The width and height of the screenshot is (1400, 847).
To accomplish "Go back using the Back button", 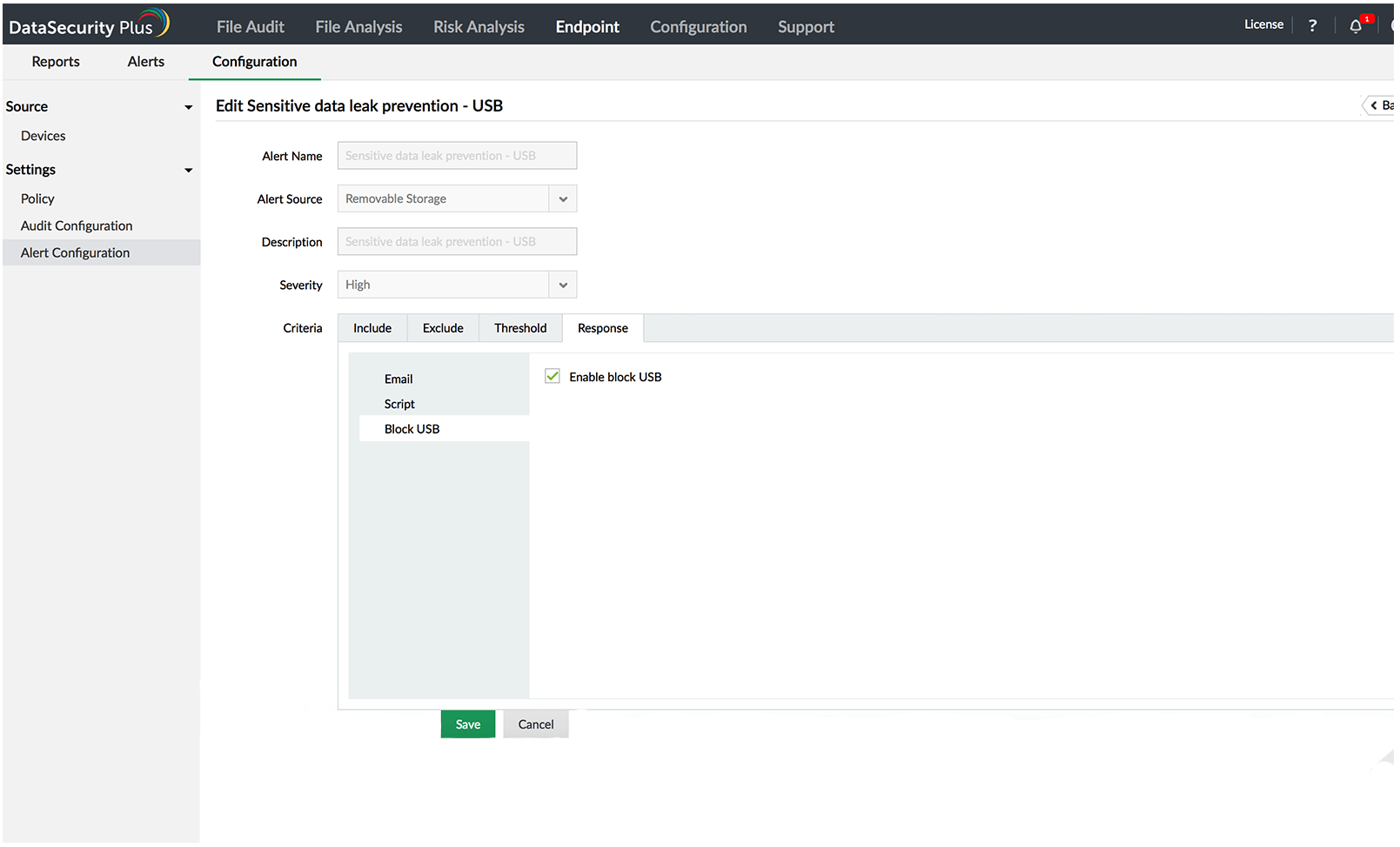I will [x=1380, y=105].
